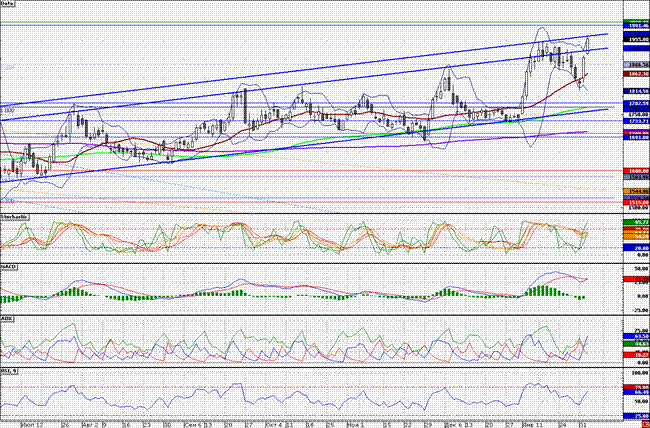The image size is (650, 428).
Task: Select the MACD panel label
Action: tap(7, 267)
